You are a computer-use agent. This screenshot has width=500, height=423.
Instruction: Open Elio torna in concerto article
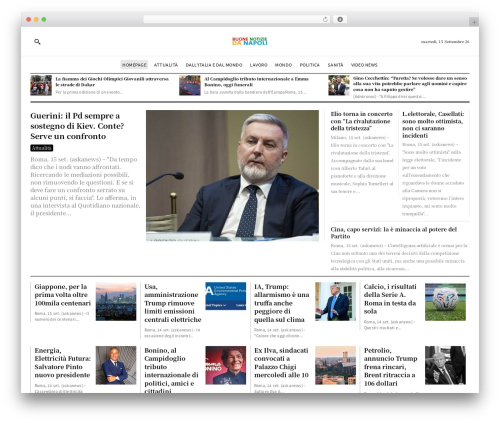(x=361, y=121)
